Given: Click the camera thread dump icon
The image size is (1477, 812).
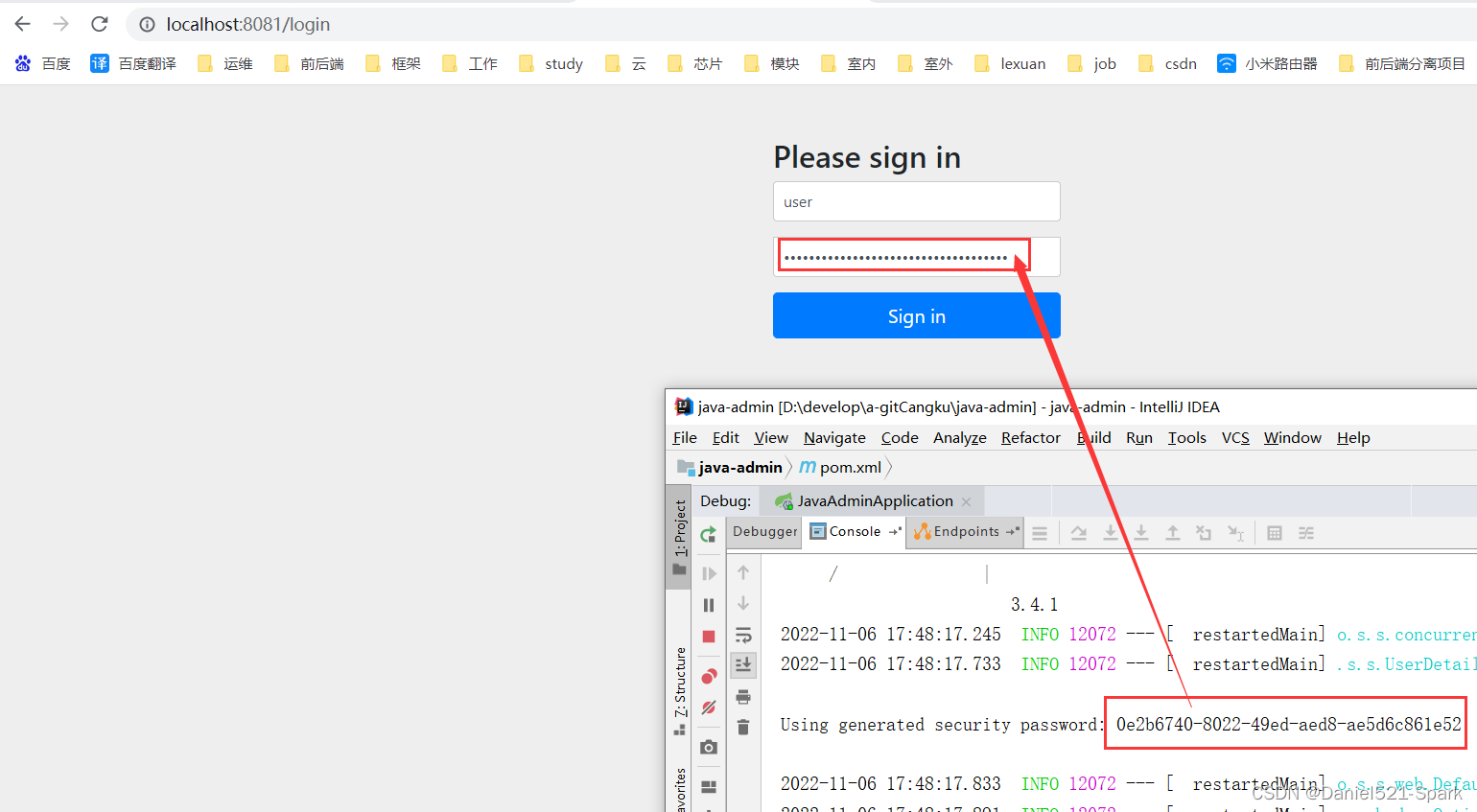Looking at the screenshot, I should [x=709, y=747].
